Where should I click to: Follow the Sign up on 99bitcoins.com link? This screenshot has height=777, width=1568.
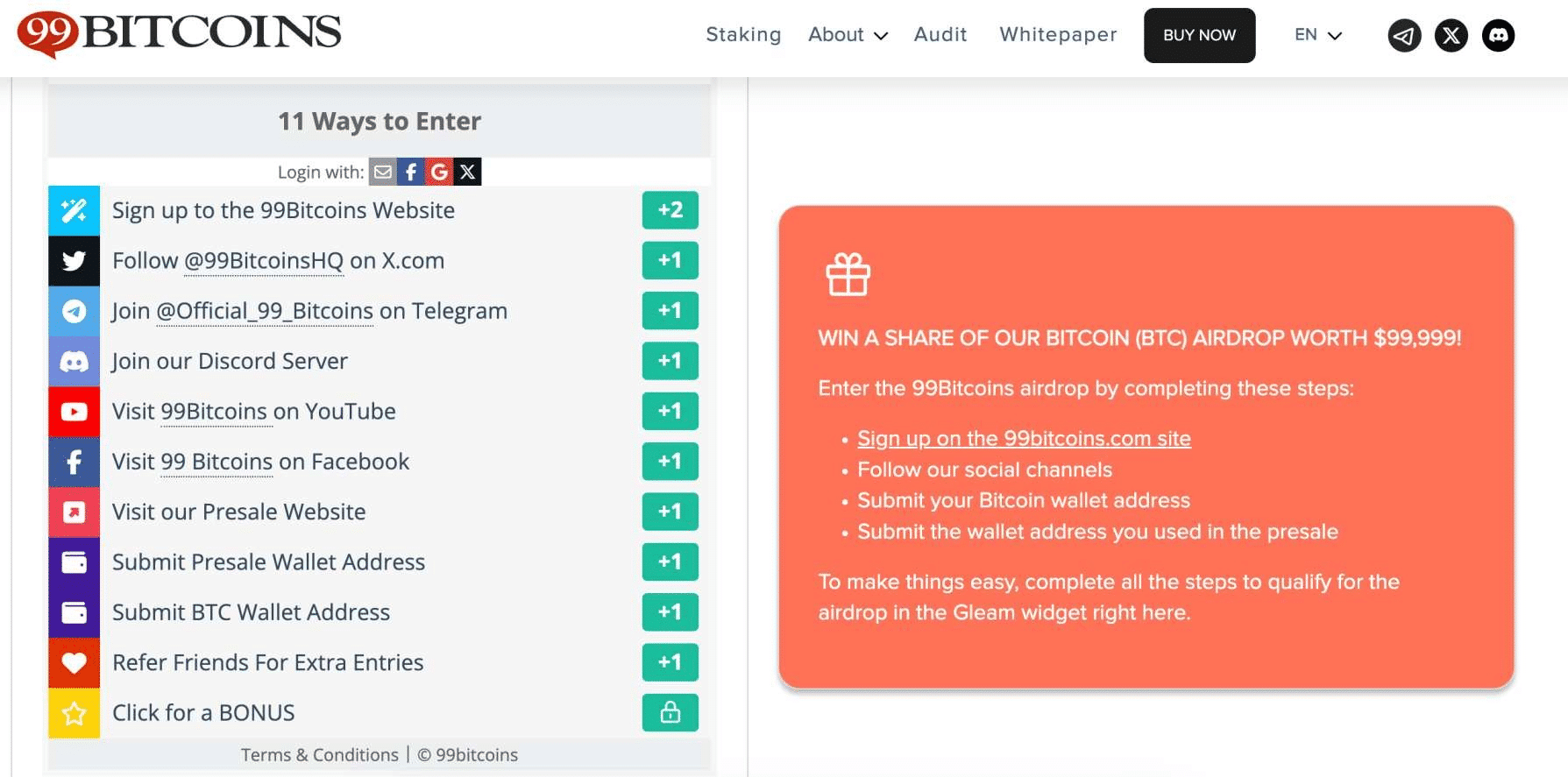1024,439
